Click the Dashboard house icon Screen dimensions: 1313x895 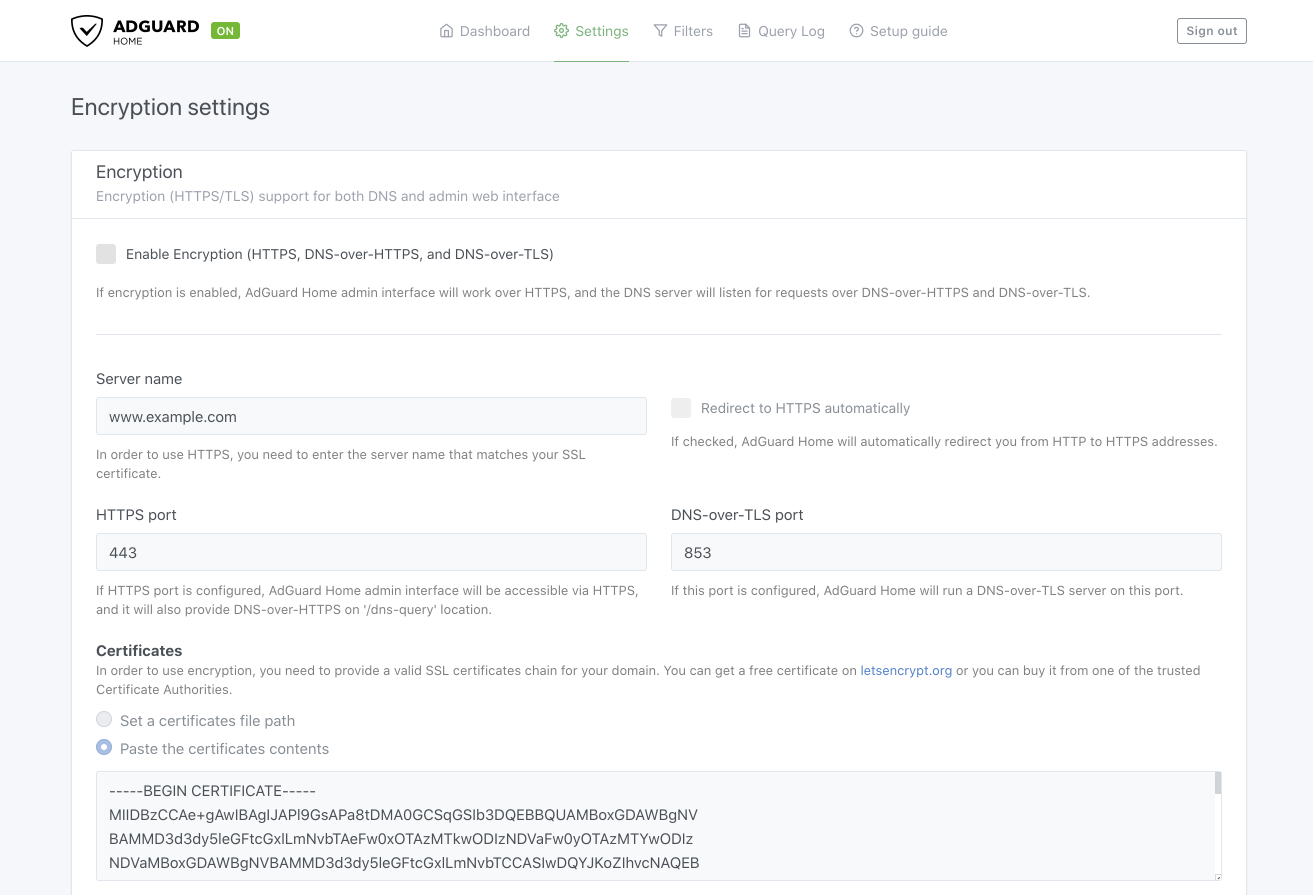click(x=446, y=31)
